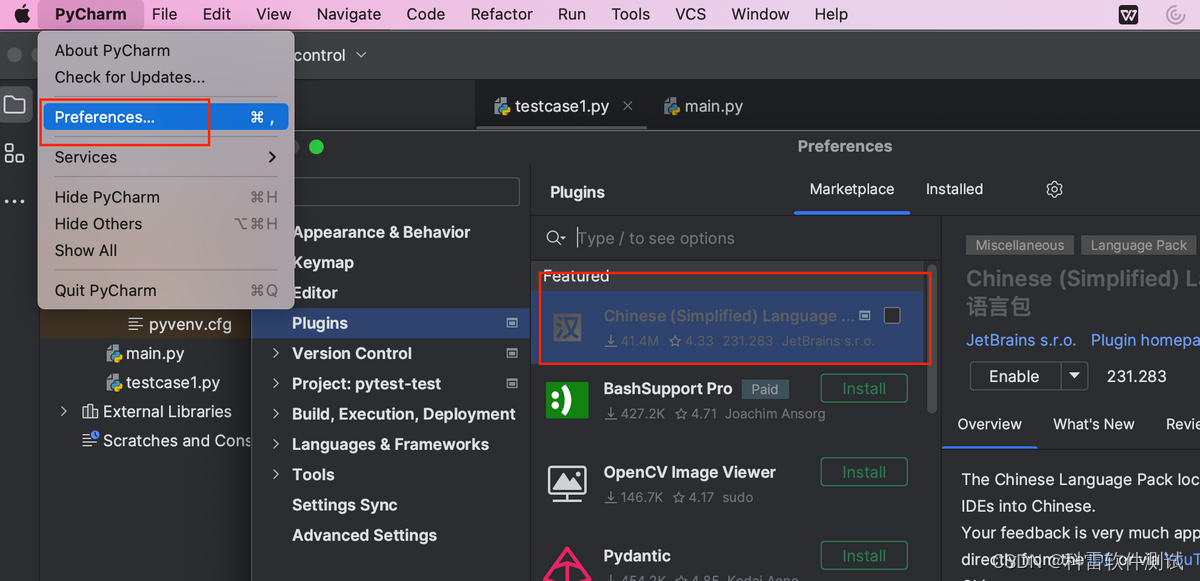
Task: Click project-level marker beside Project: pytest-test
Action: [x=512, y=383]
